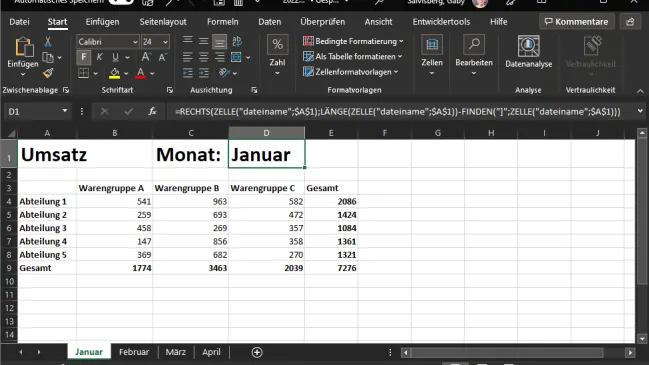This screenshot has height=365, width=649.
Task: Expand the formula bar arrow
Action: pos(640,111)
